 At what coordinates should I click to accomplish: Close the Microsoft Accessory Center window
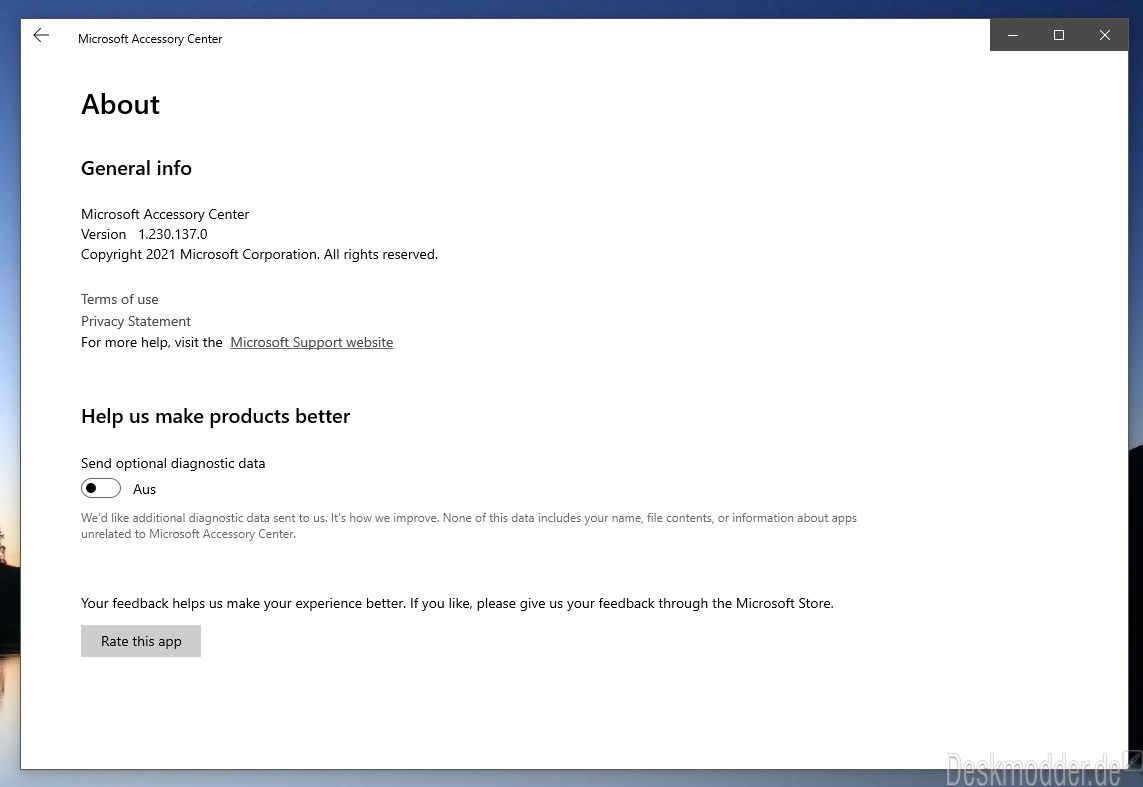click(1105, 36)
